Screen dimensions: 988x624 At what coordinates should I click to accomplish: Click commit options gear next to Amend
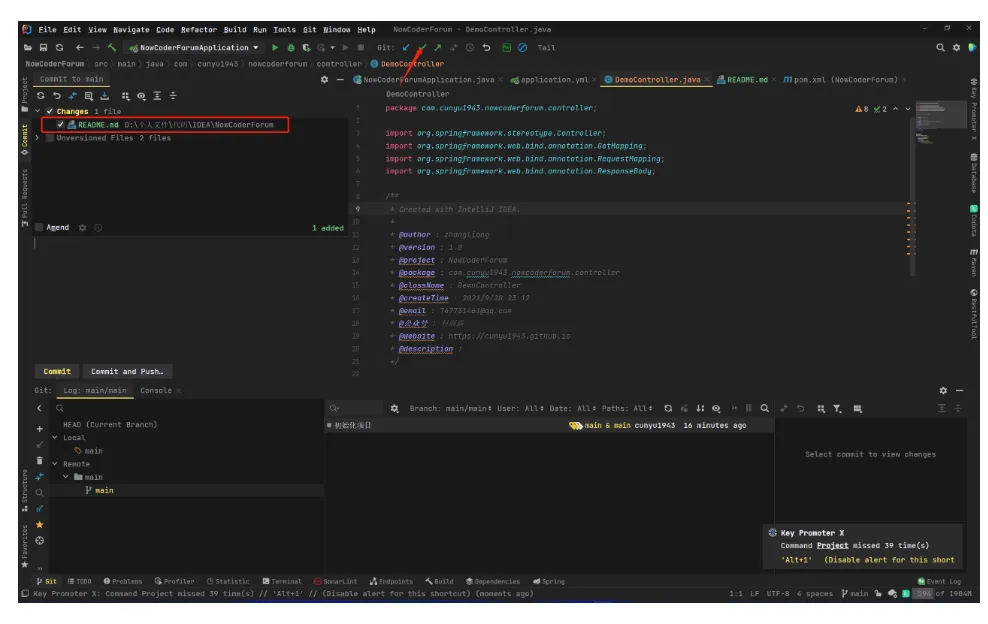pos(82,228)
